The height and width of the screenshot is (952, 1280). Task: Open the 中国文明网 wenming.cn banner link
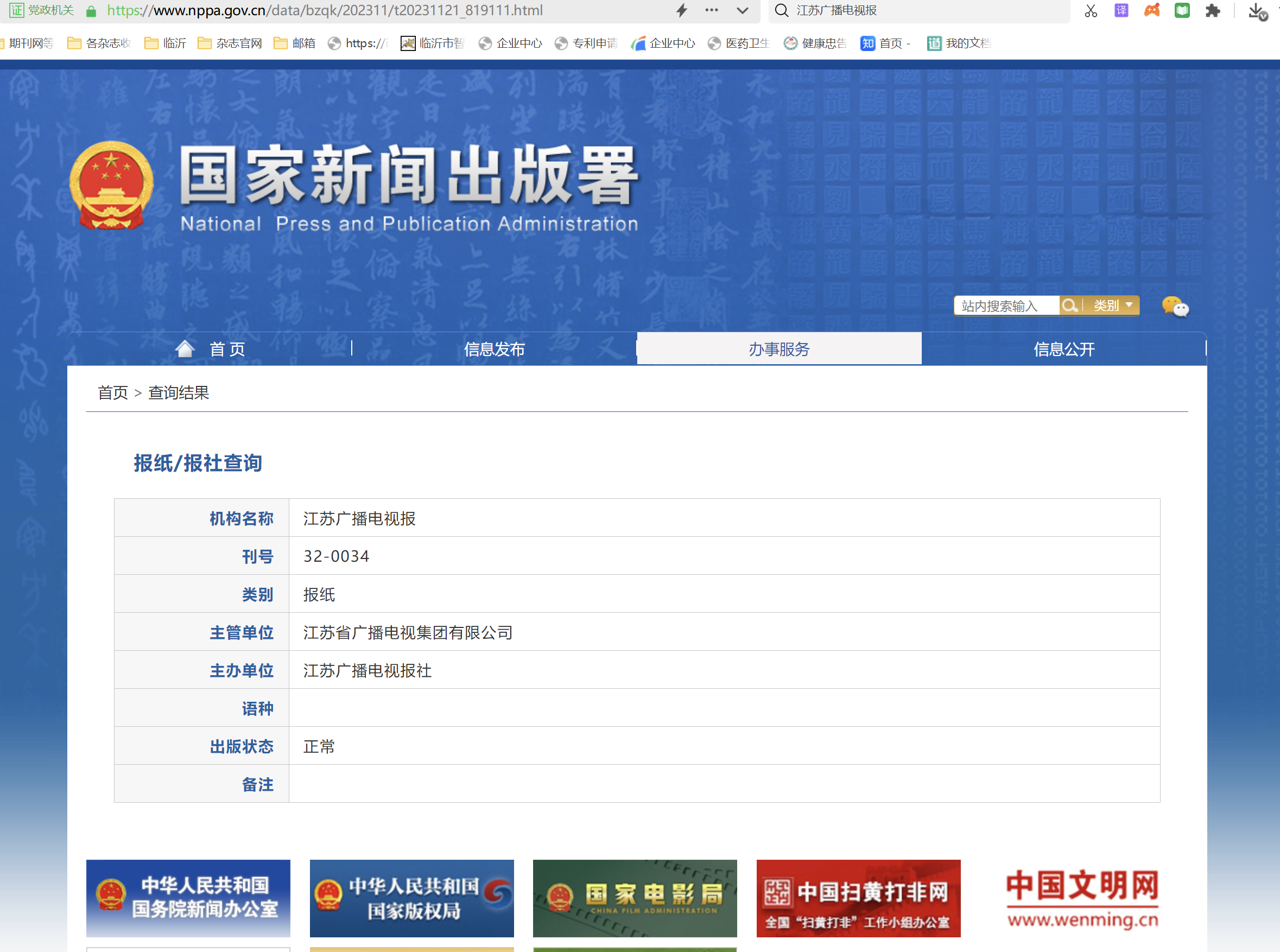tap(1082, 898)
